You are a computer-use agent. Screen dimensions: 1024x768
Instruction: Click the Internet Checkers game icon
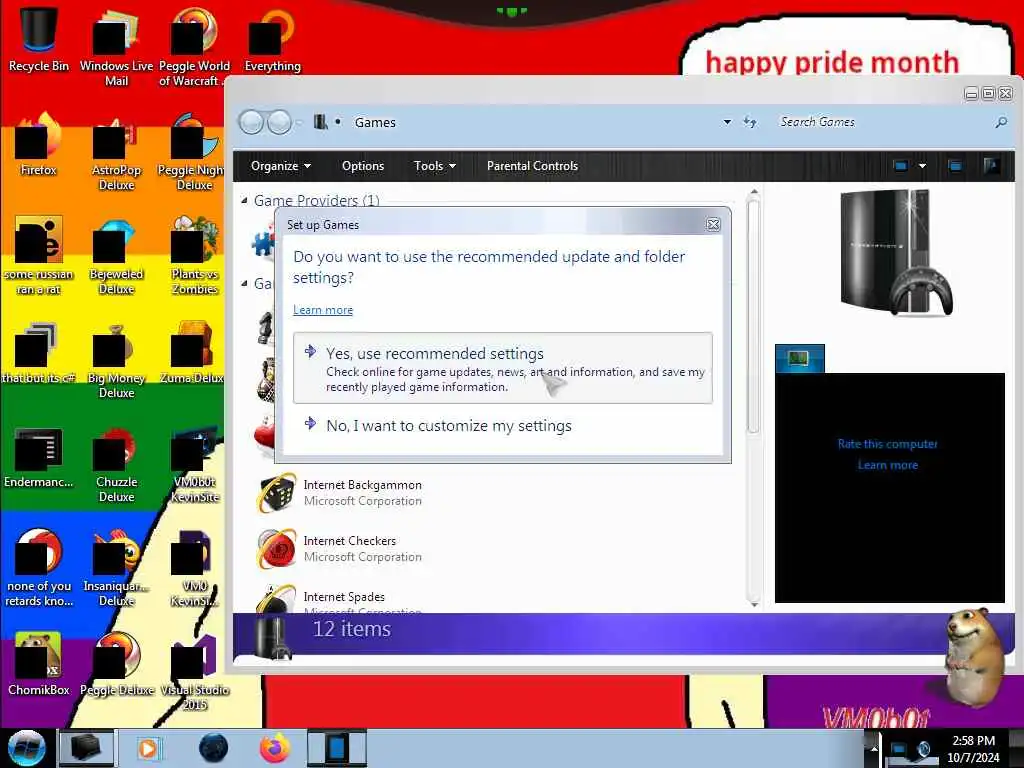[x=276, y=549]
